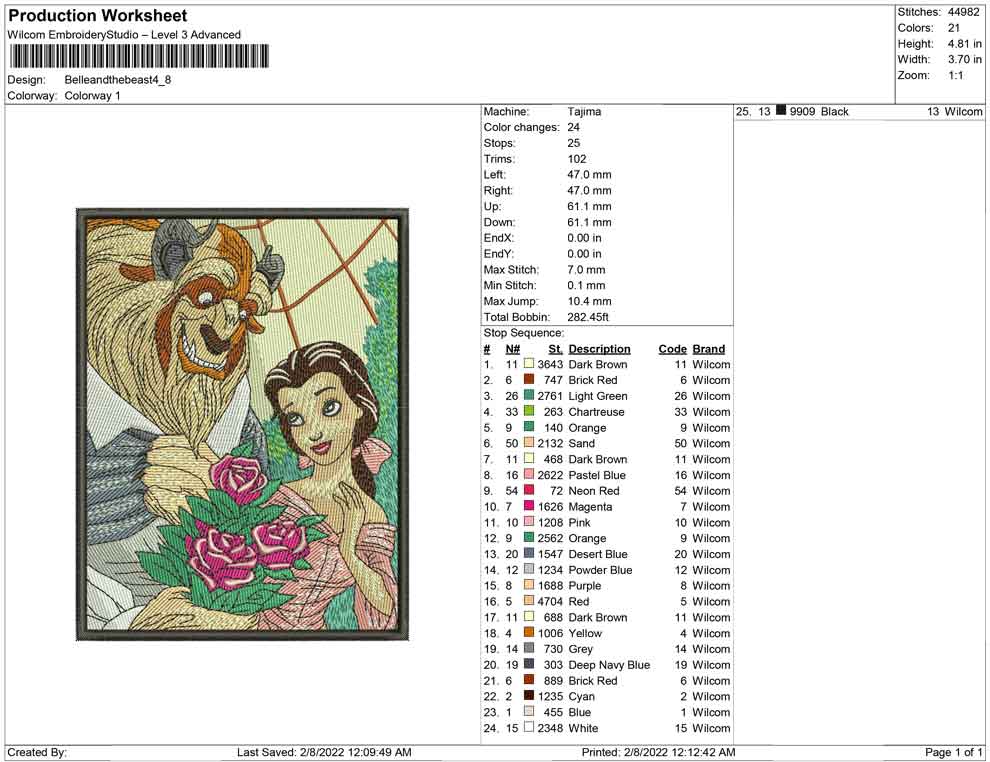Image resolution: width=990 pixels, height=762 pixels.
Task: Click the Last Saved timestamp in footer
Action: (324, 752)
